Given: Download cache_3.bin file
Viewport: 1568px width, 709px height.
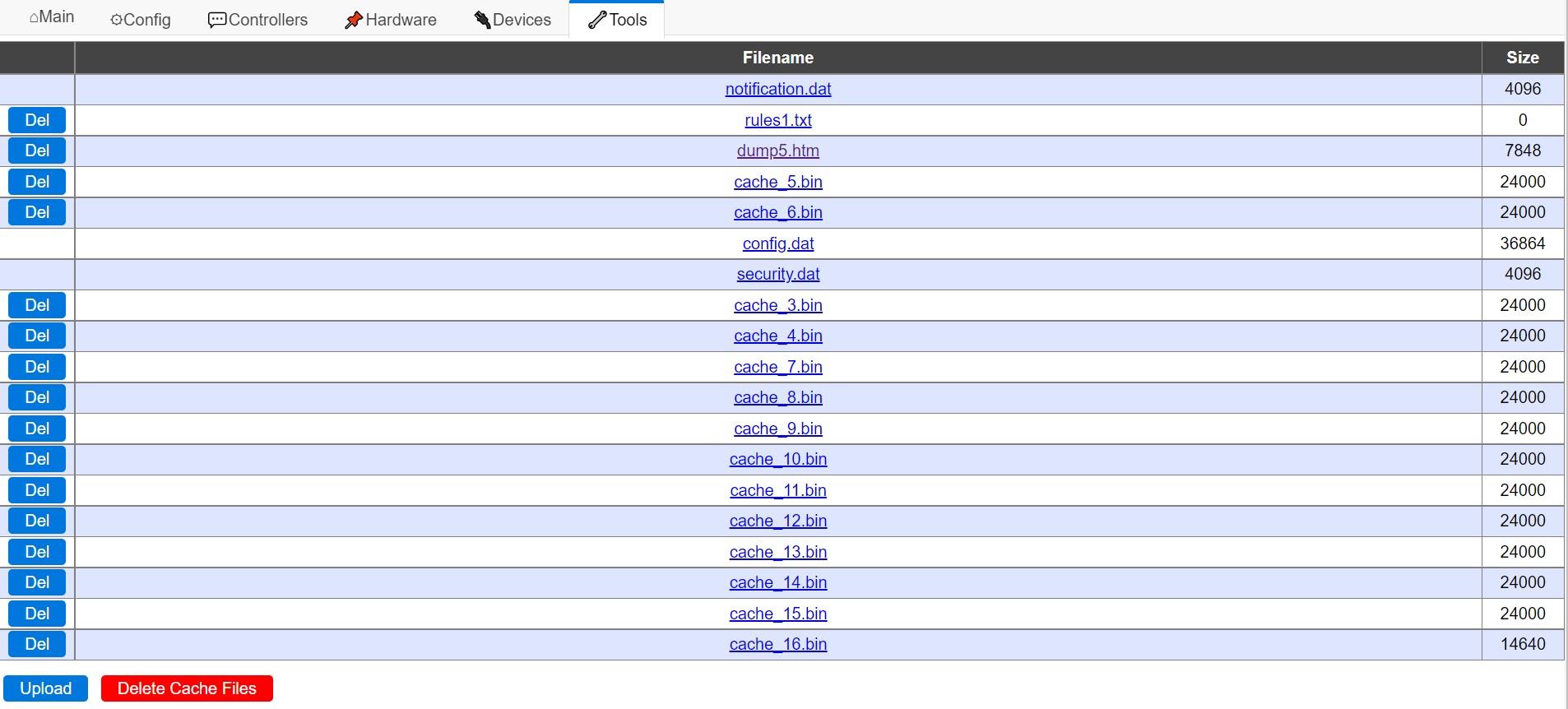Looking at the screenshot, I should [778, 305].
